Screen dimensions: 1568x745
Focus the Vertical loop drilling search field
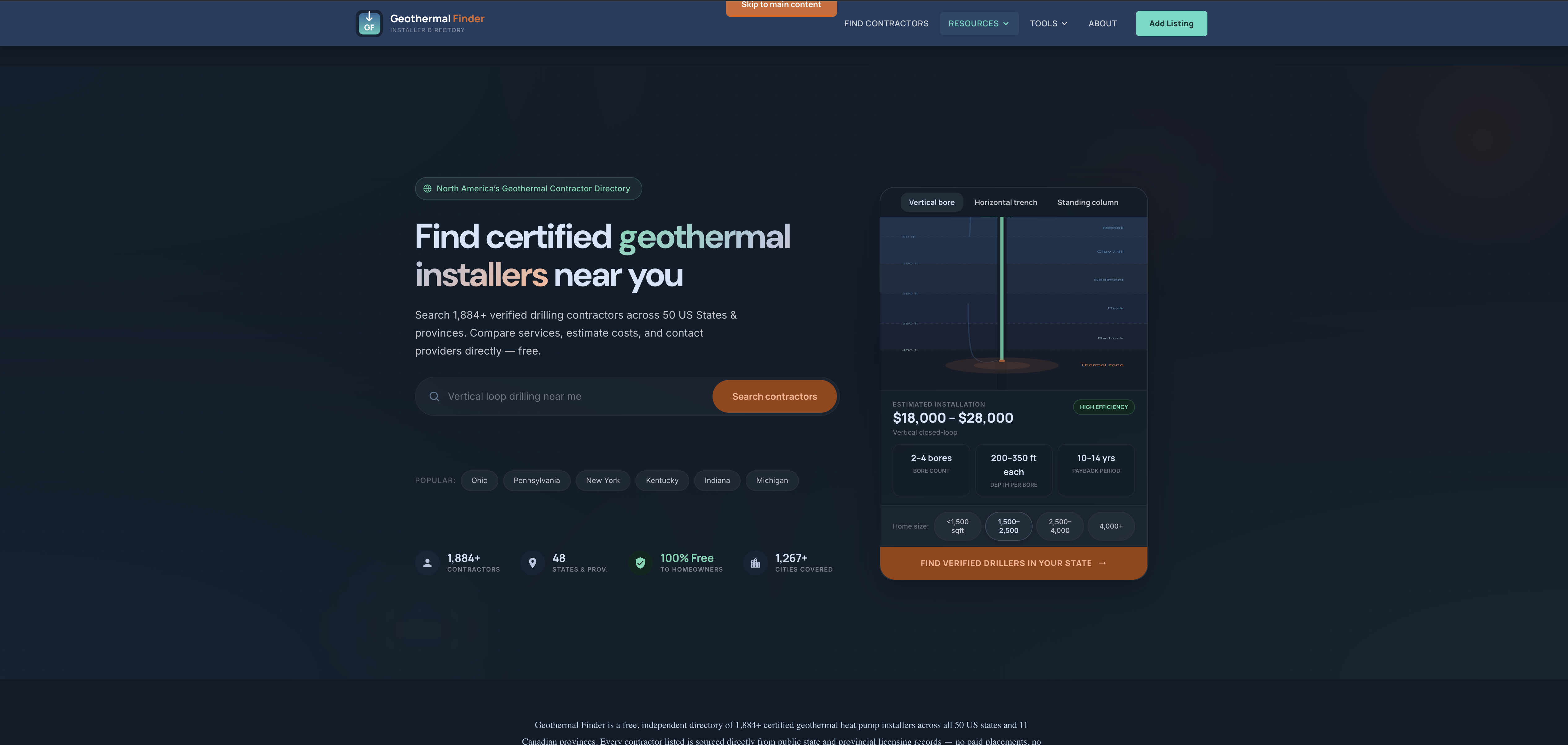[572, 397]
